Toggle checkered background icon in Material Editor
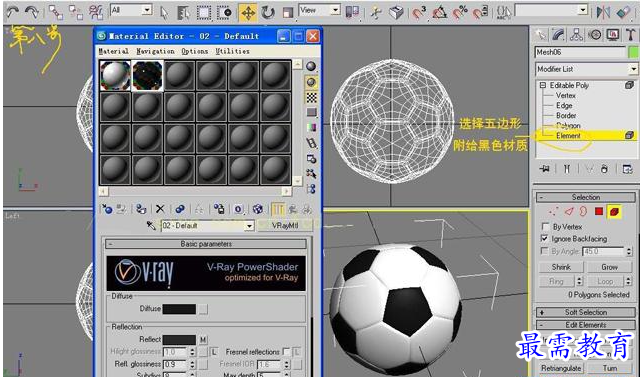 coord(311,97)
